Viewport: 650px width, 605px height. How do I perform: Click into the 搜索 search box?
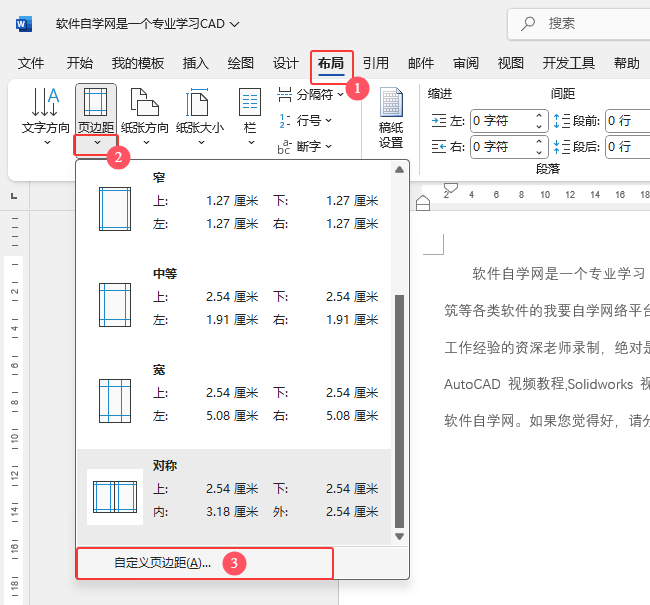(x=580, y=24)
